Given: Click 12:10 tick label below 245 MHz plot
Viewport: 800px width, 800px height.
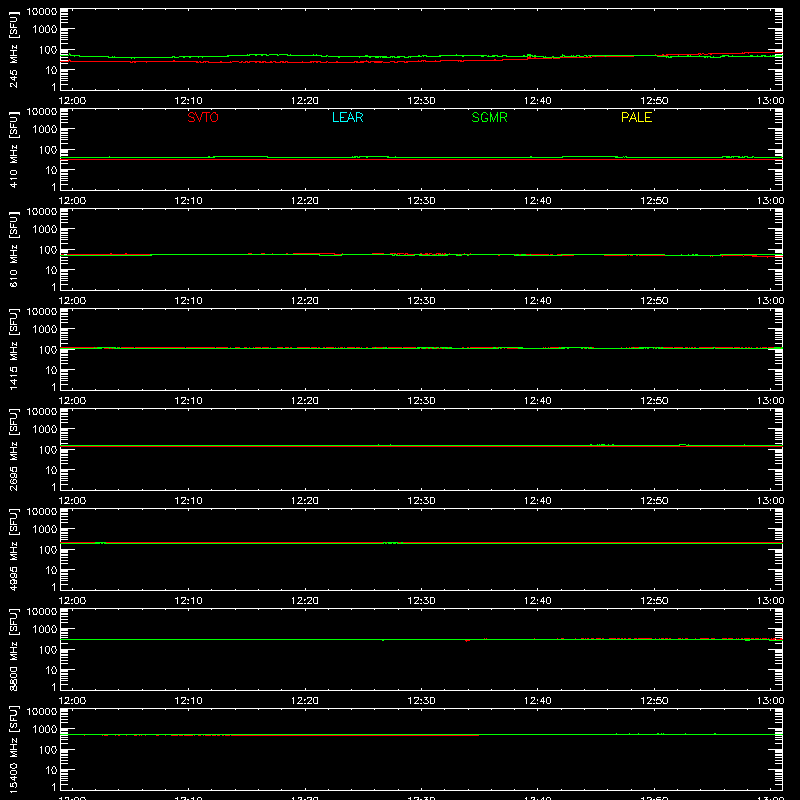Looking at the screenshot, I should pyautogui.click(x=188, y=101).
